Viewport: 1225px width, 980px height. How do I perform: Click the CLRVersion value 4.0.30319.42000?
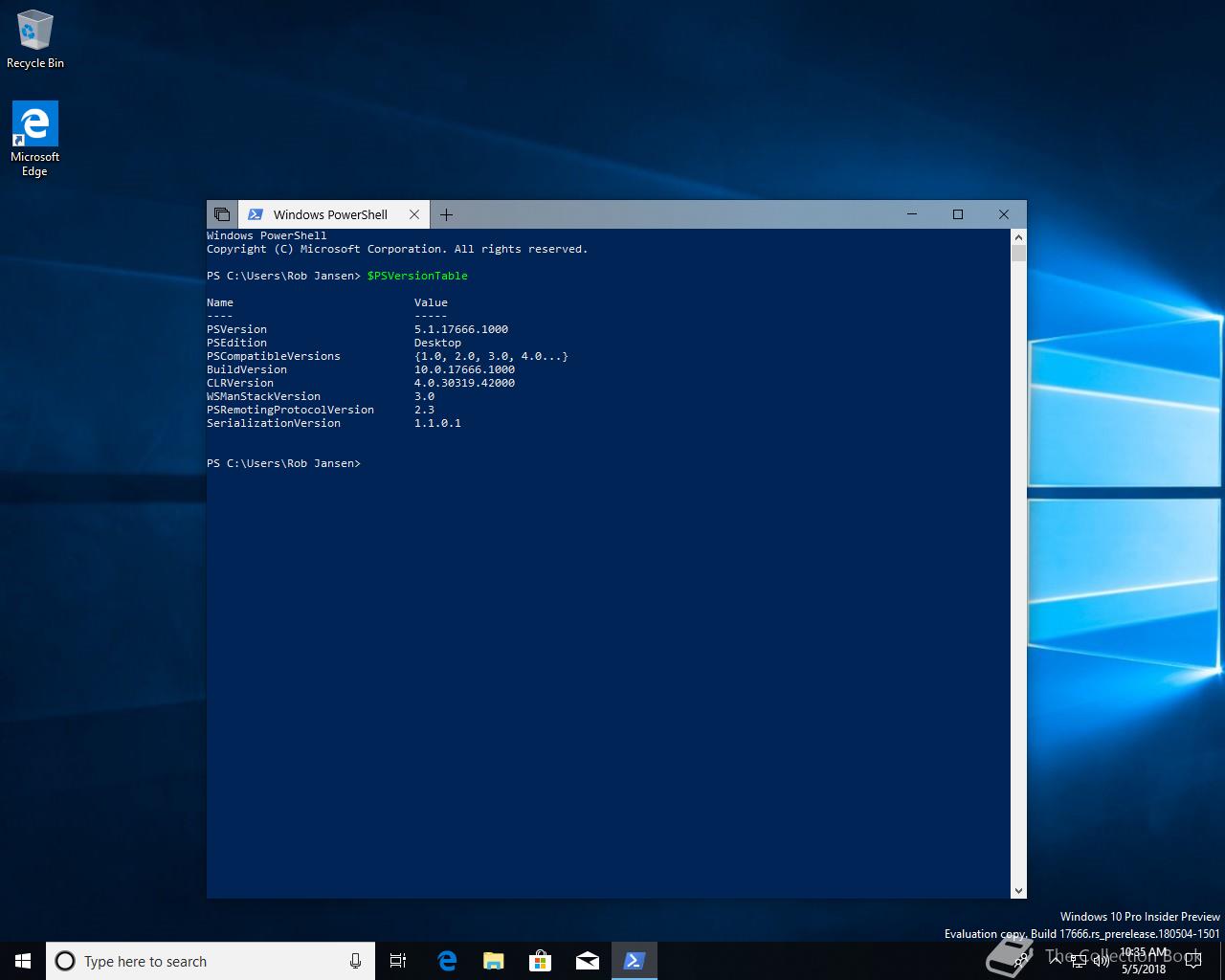point(464,383)
